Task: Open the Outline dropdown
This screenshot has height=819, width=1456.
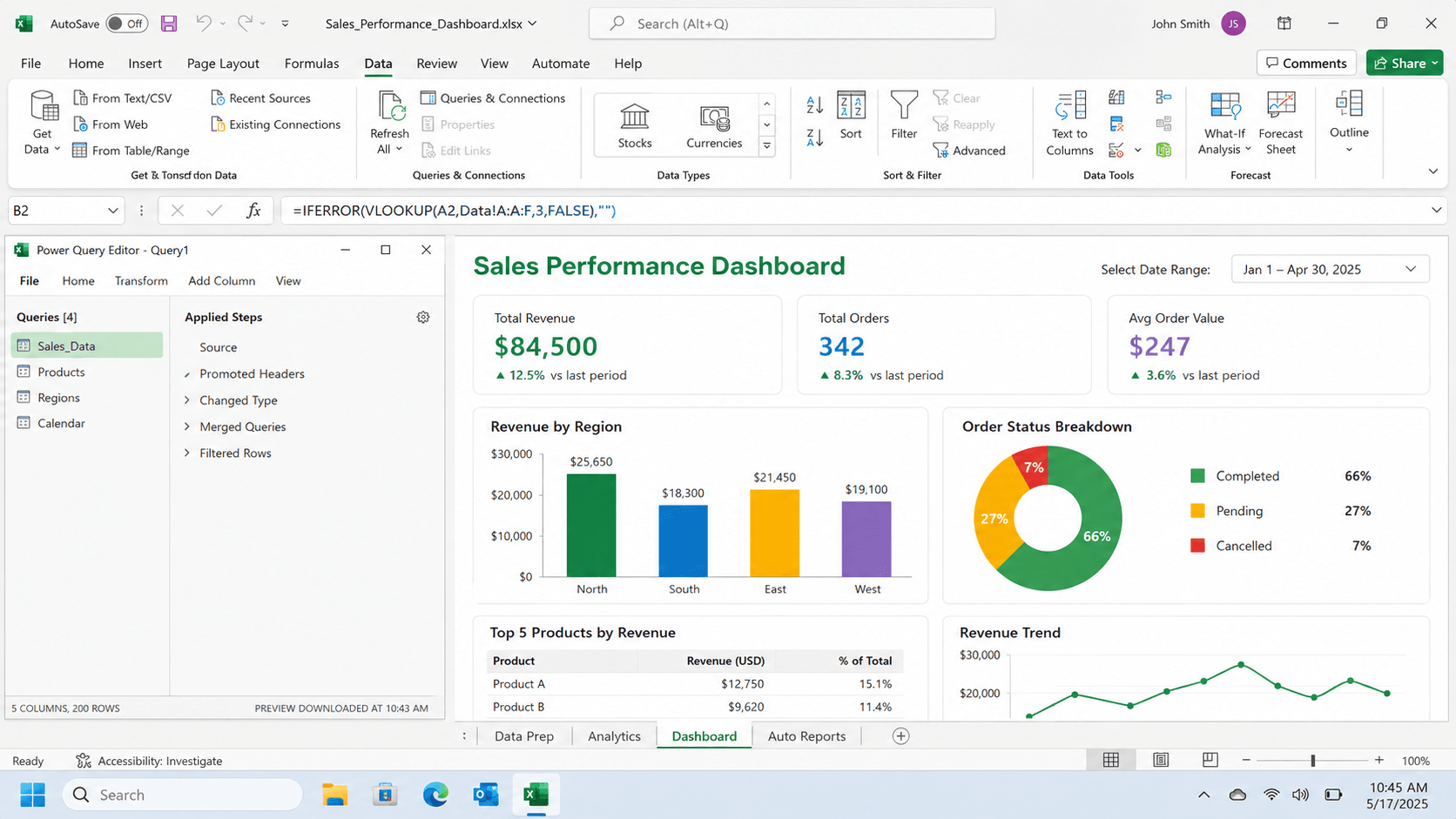Action: pos(1349,122)
